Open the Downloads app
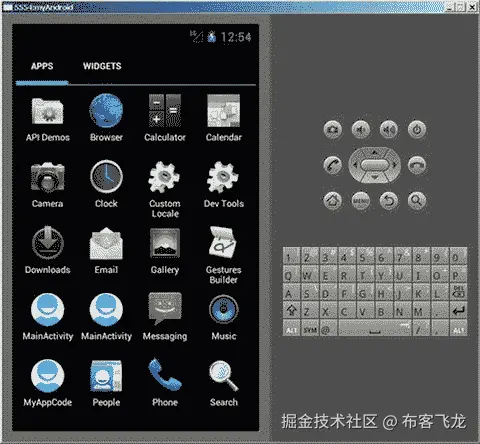The width and height of the screenshot is (480, 444). point(48,251)
